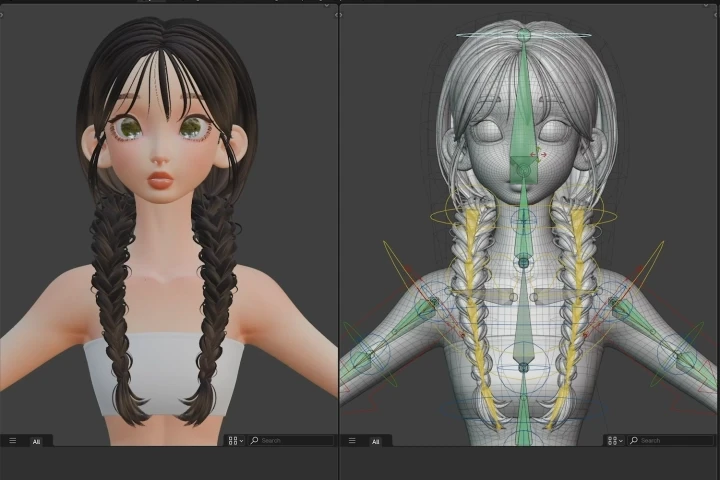Select the "All" tab in right viewport
This screenshot has height=480, width=720.
pyautogui.click(x=376, y=440)
